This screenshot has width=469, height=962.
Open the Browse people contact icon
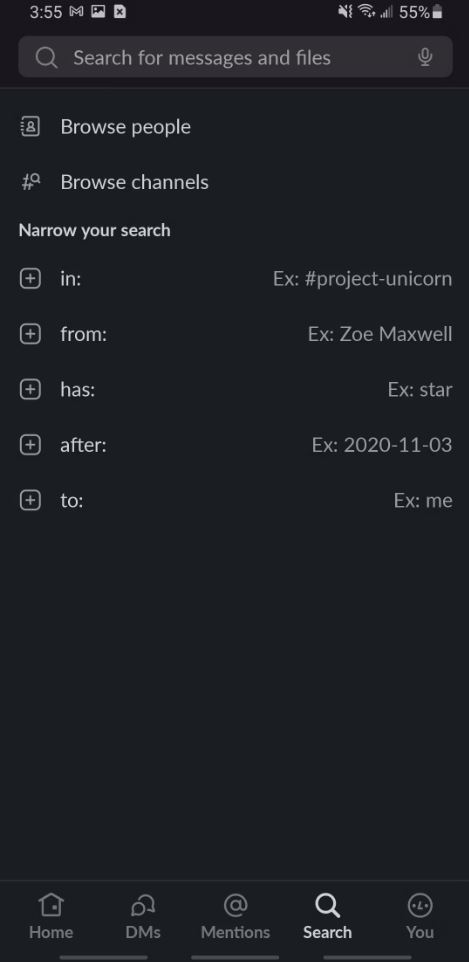30,126
